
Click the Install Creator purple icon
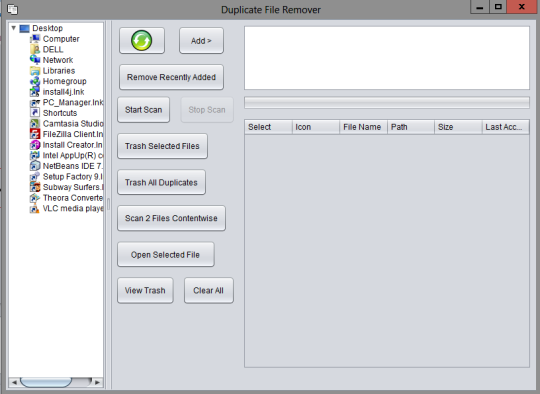click(x=35, y=145)
